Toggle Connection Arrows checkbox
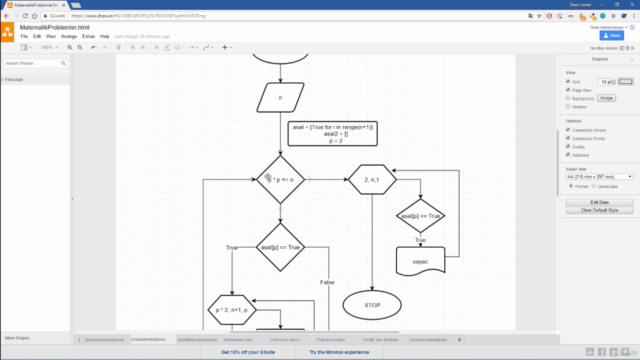640x360 pixels. 568,130
